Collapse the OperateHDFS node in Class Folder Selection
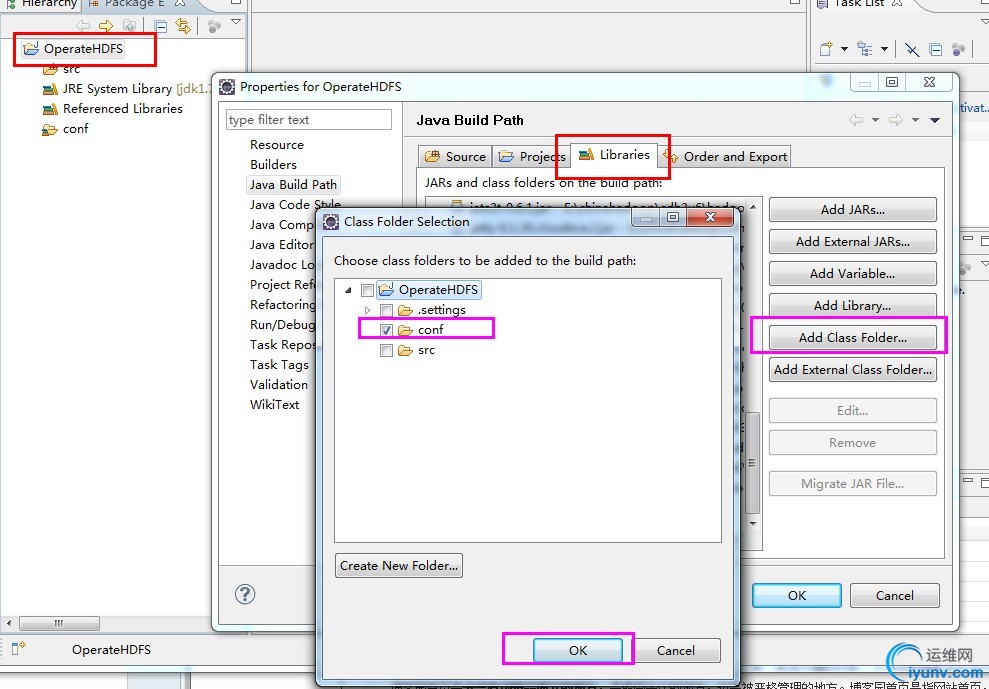The height and width of the screenshot is (689, 989). [x=348, y=290]
